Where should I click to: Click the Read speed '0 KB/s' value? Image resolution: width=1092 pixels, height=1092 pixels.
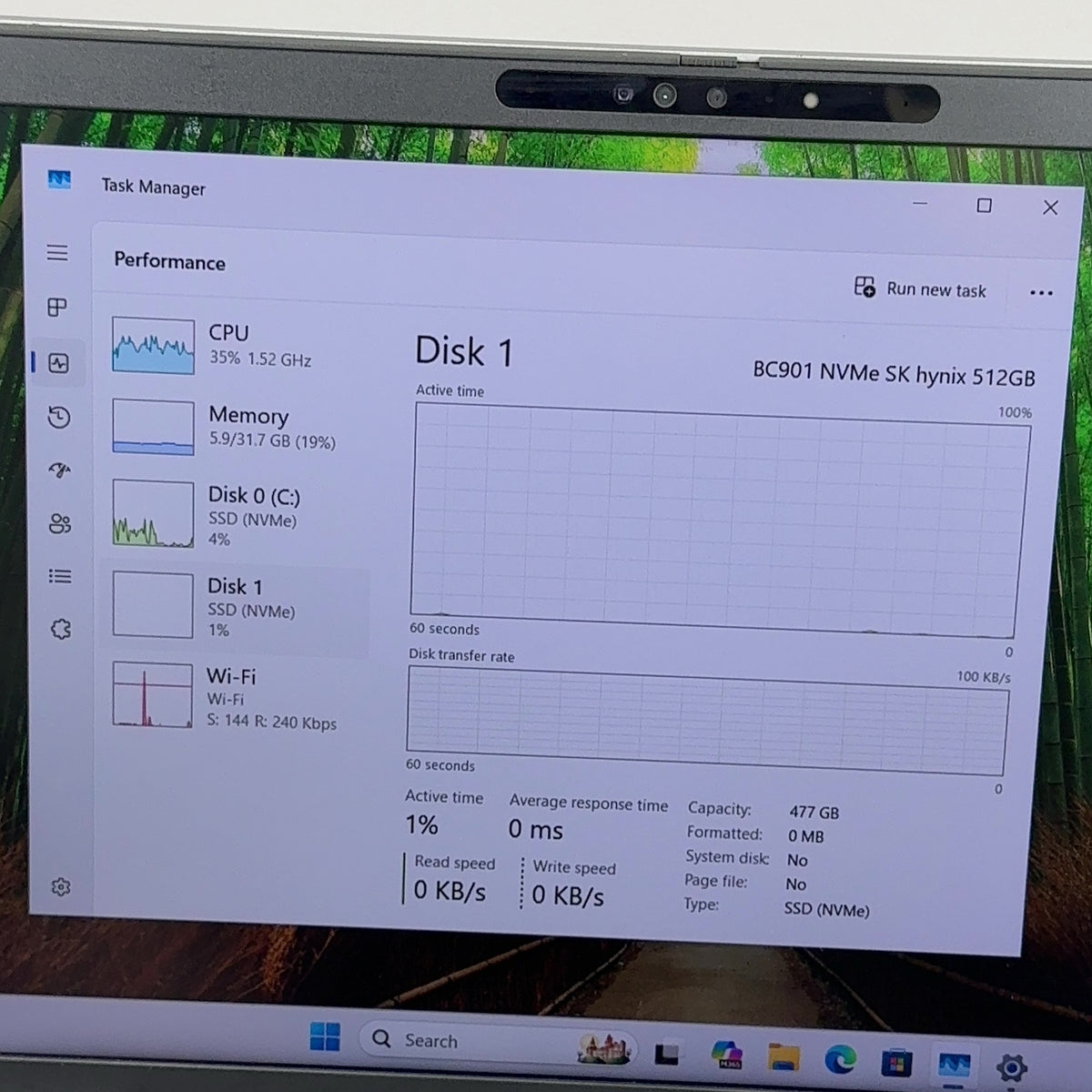[x=450, y=891]
